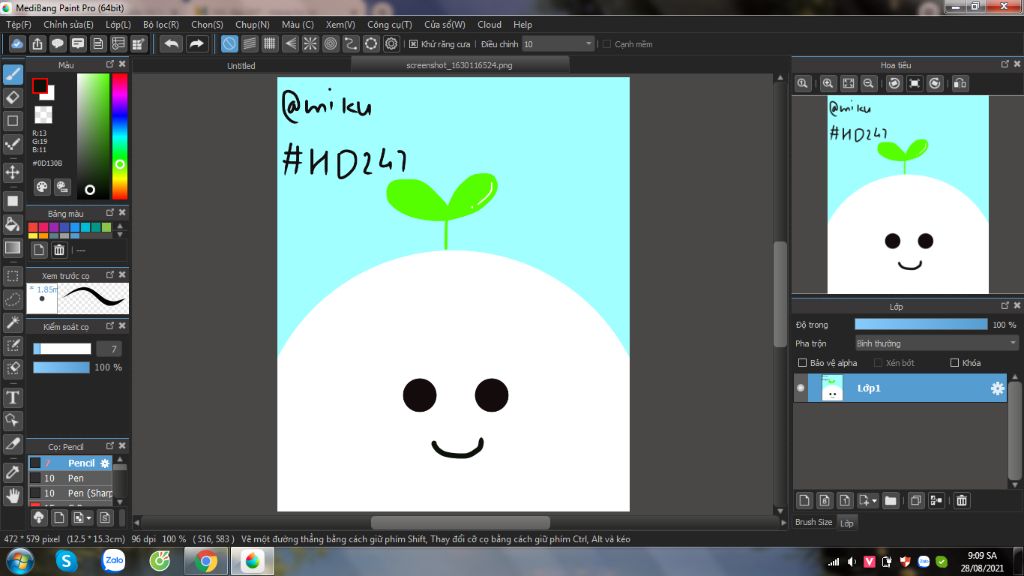Image resolution: width=1024 pixels, height=576 pixels.
Task: Select the Magic Wand tool
Action: (13, 322)
